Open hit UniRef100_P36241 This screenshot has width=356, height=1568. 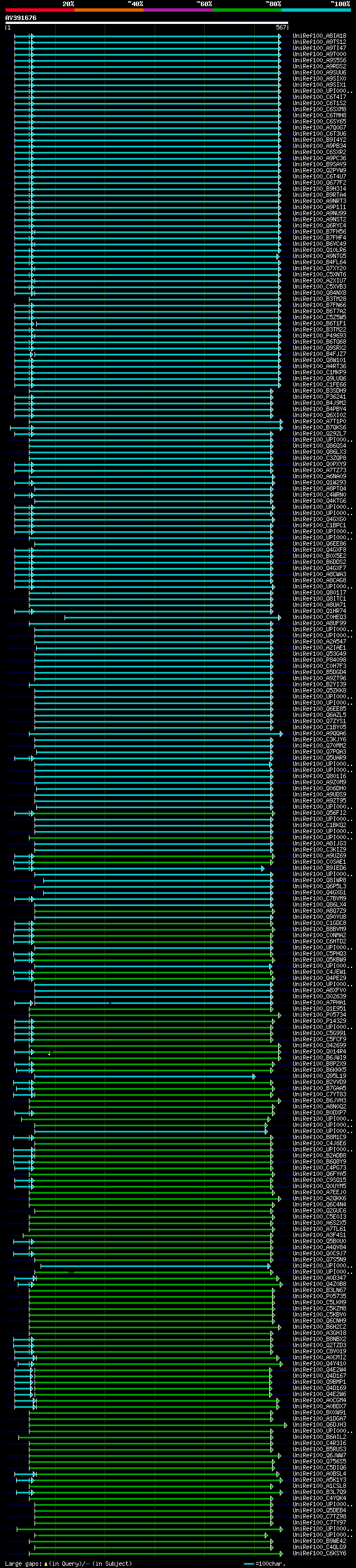click(x=319, y=396)
